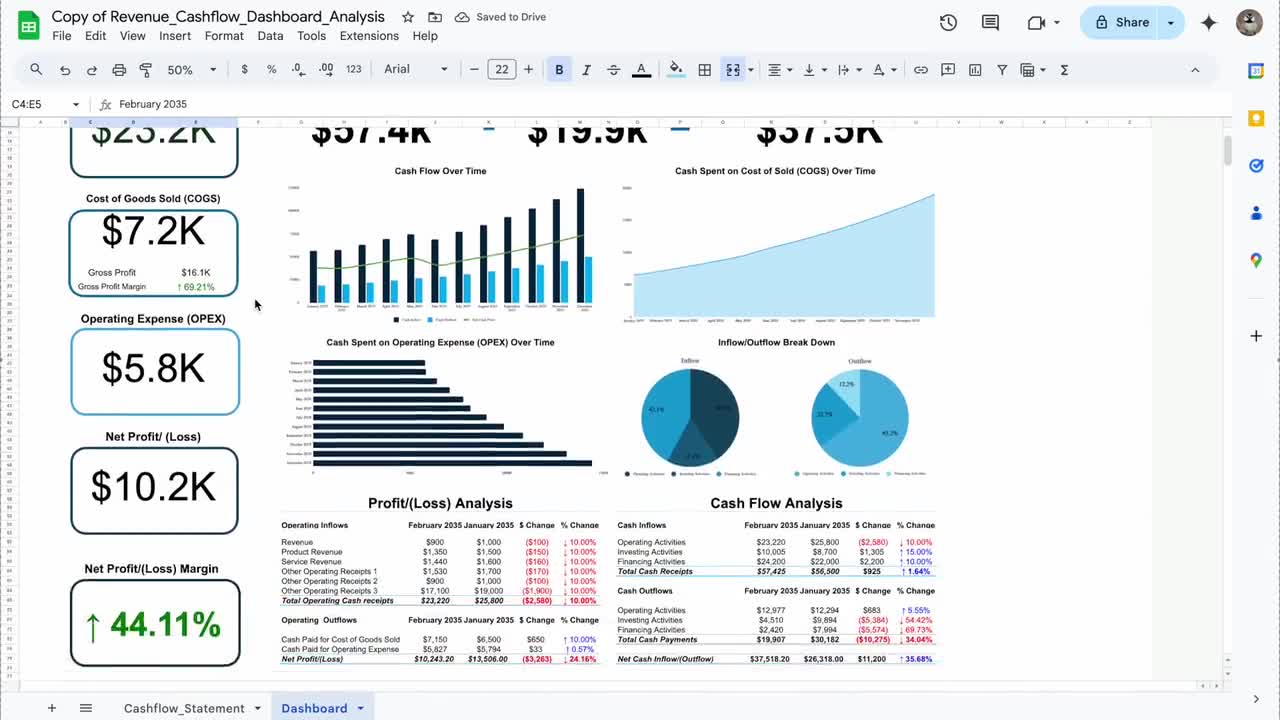The height and width of the screenshot is (720, 1280).
Task: Open the text color picker
Action: (x=642, y=70)
